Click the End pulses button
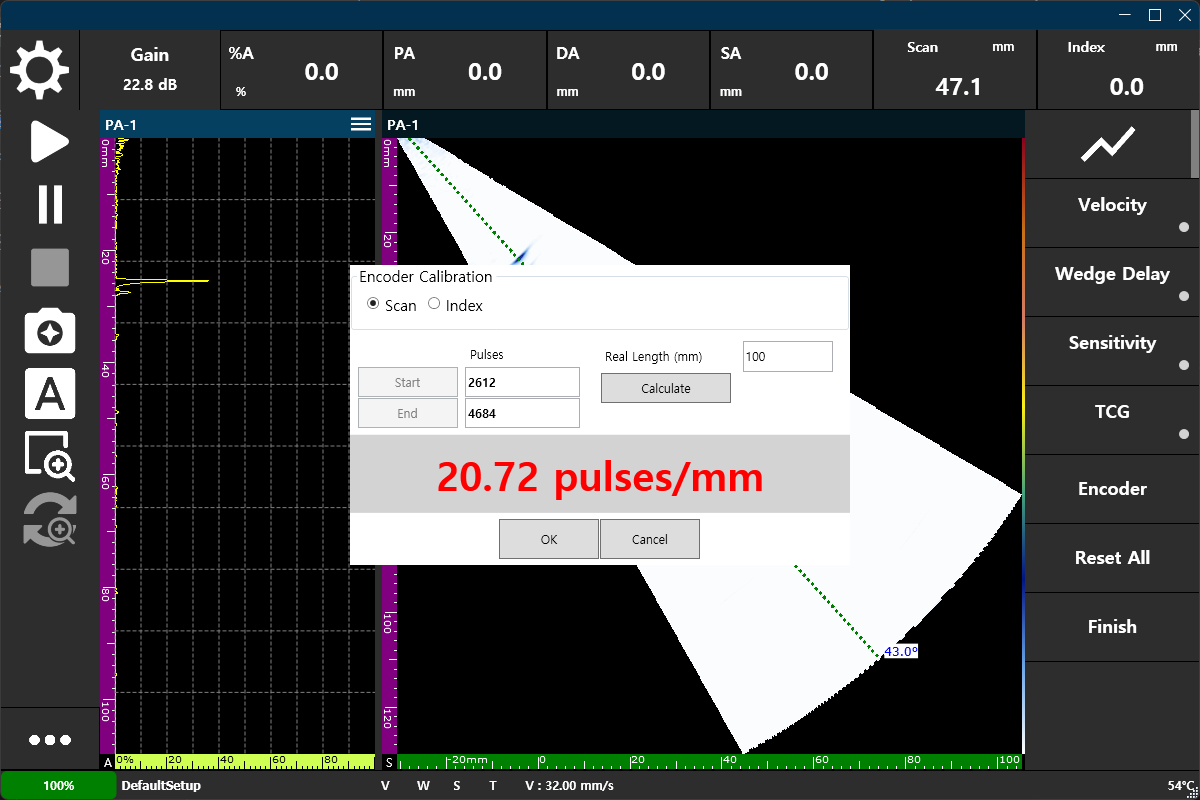Viewport: 1200px width, 800px height. [x=408, y=414]
